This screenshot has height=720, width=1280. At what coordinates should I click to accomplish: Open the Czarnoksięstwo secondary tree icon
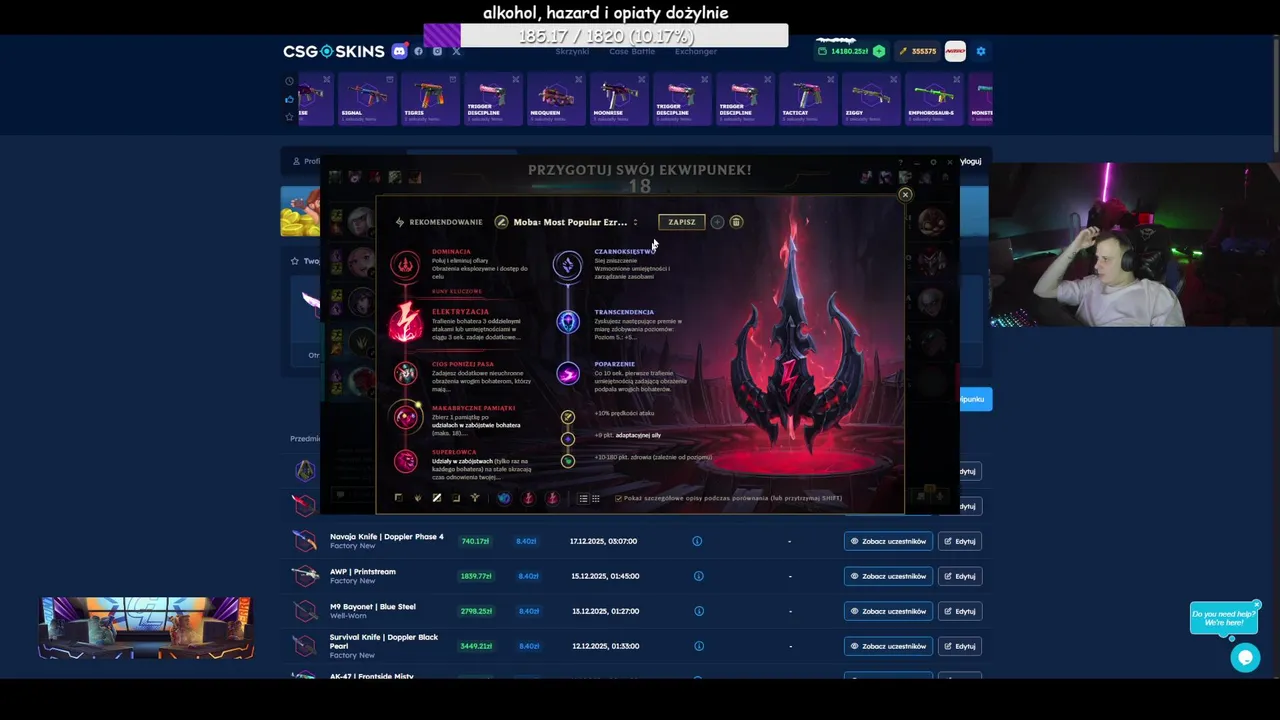(x=567, y=264)
